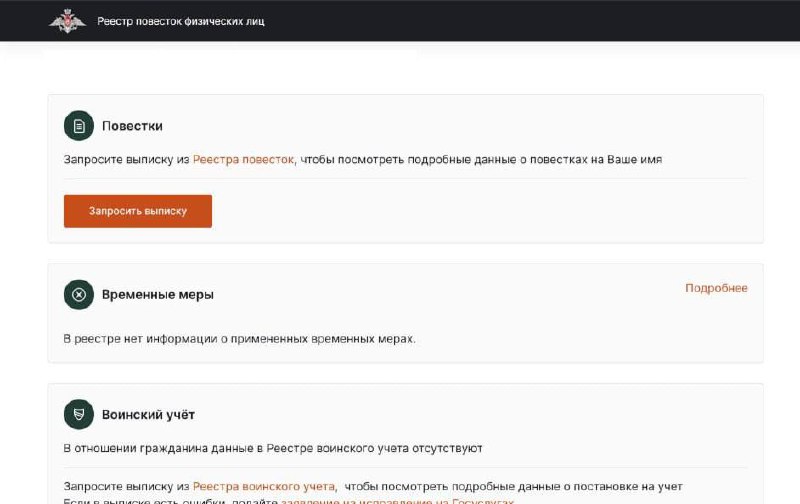Click the text about no applied temporary measures
Image resolution: width=800 pixels, height=504 pixels.
pyautogui.click(x=239, y=339)
